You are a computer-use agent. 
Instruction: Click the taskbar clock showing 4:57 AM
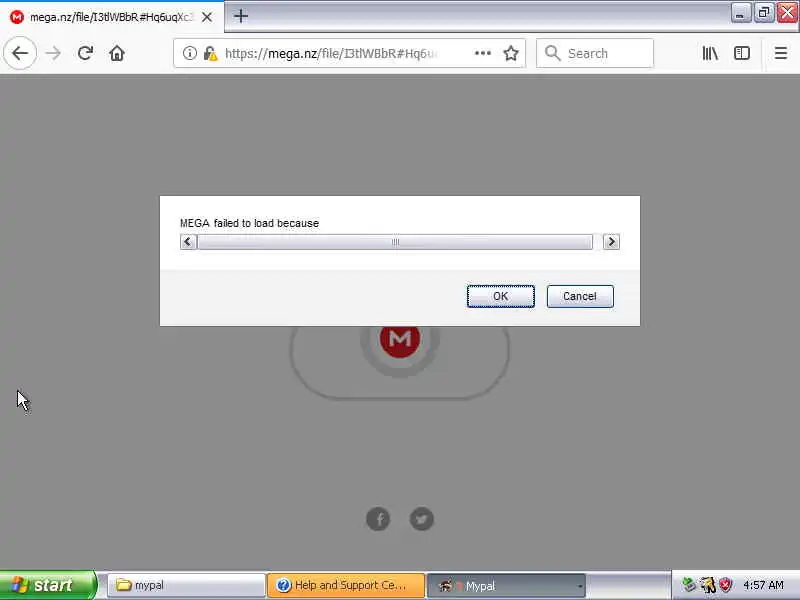point(763,585)
